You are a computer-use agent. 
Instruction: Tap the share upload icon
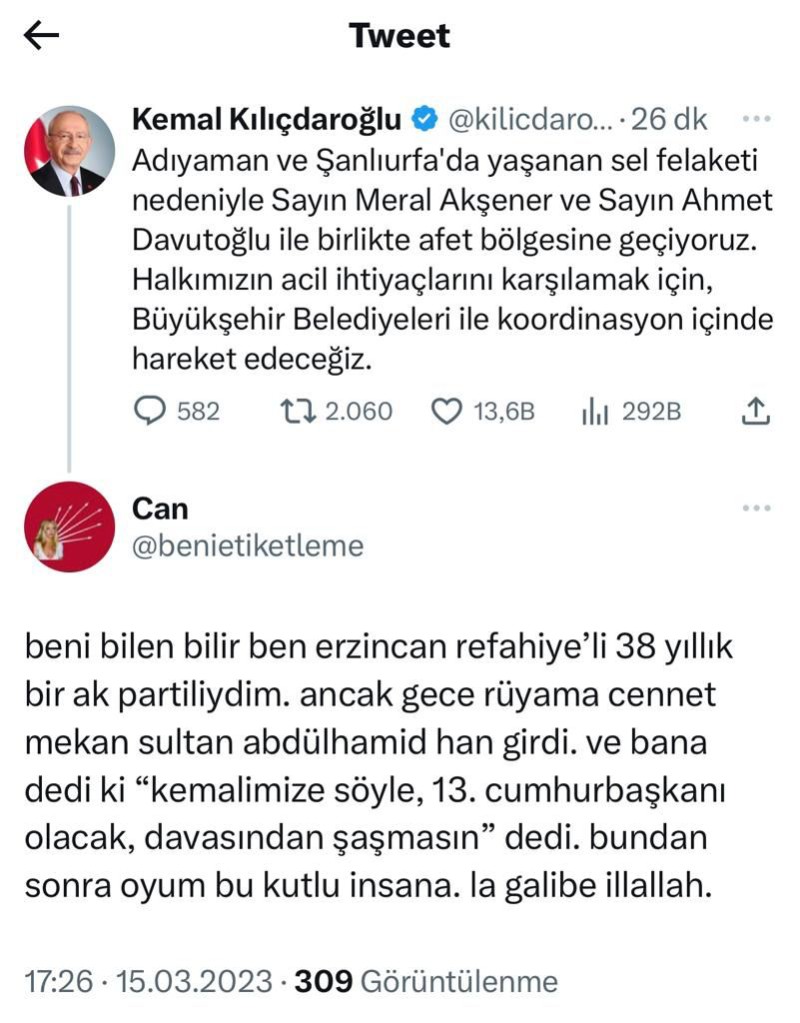[x=757, y=411]
